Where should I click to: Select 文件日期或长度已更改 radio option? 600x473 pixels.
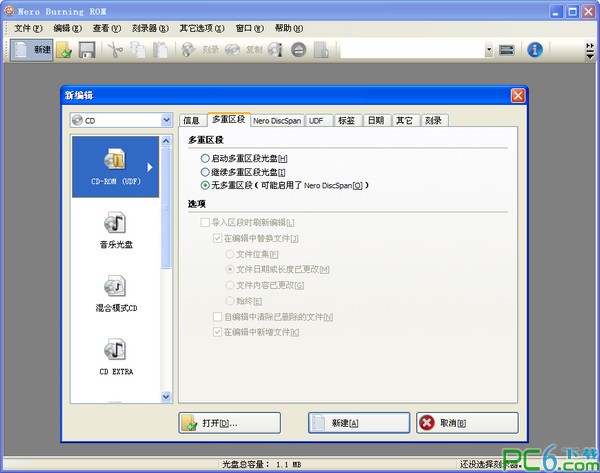tap(277, 269)
